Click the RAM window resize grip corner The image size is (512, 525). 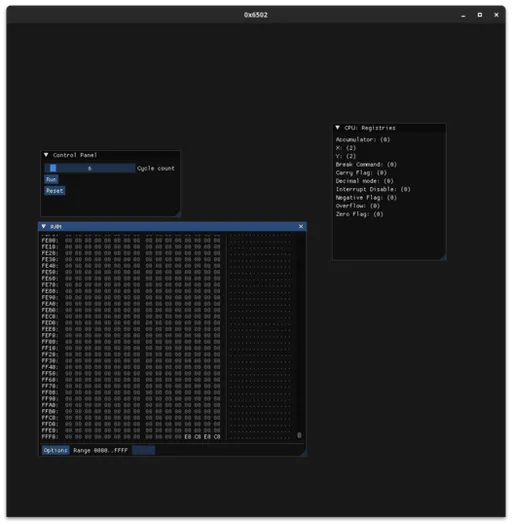click(303, 453)
